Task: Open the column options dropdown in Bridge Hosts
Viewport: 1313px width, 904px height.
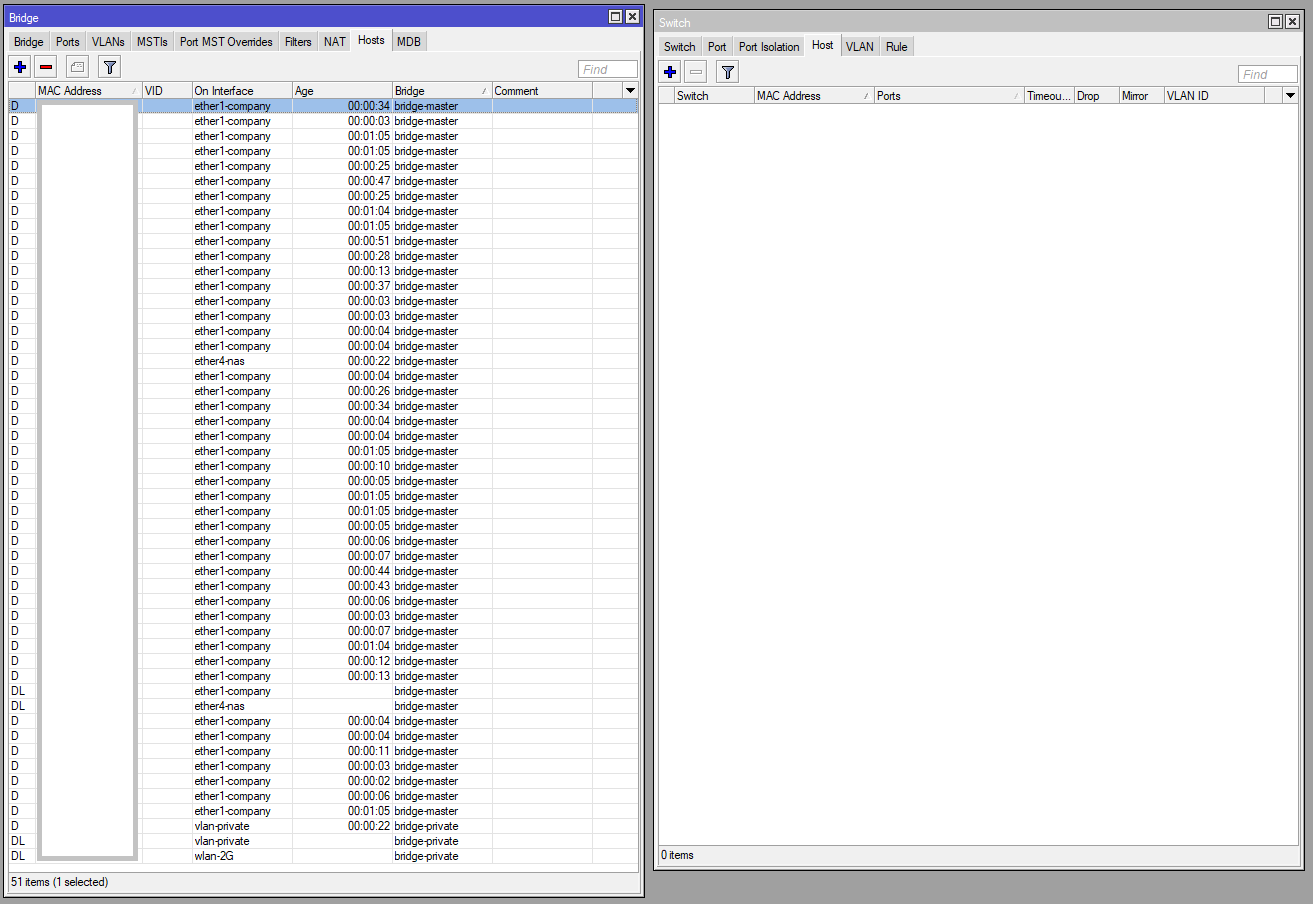Action: (x=630, y=90)
